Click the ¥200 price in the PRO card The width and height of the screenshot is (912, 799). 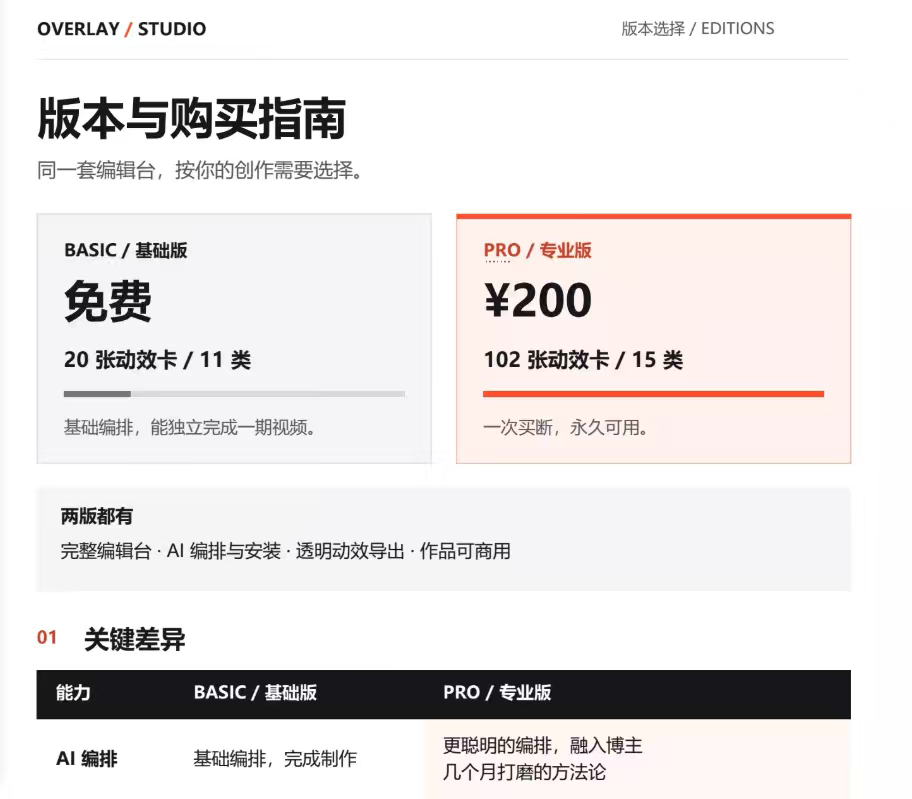[537, 300]
